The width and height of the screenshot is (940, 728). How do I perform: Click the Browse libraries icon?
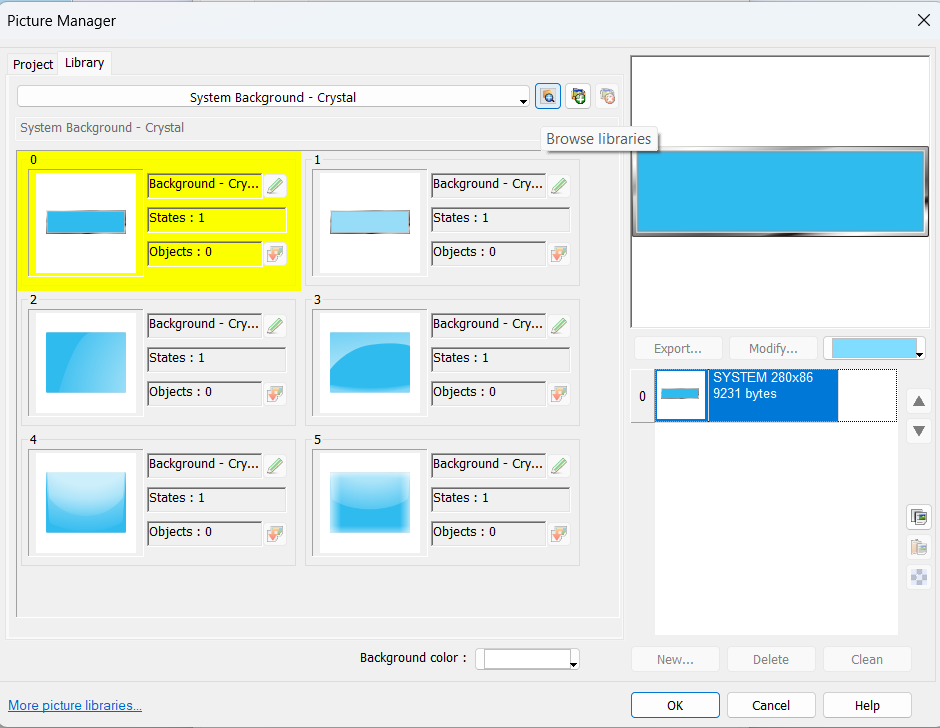tap(548, 96)
